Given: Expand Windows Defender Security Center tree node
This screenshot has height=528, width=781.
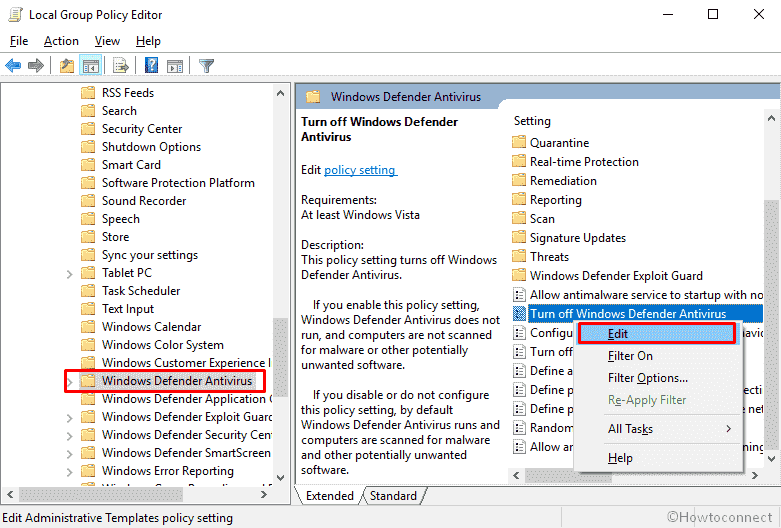Looking at the screenshot, I should pyautogui.click(x=69, y=435).
